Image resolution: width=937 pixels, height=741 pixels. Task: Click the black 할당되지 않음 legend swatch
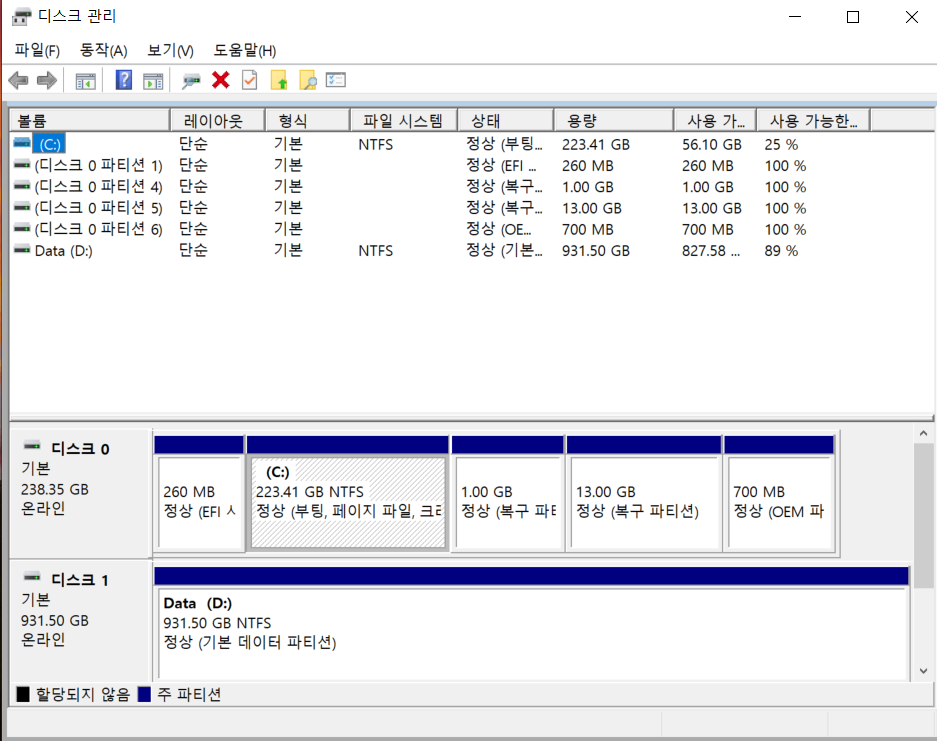point(23,694)
